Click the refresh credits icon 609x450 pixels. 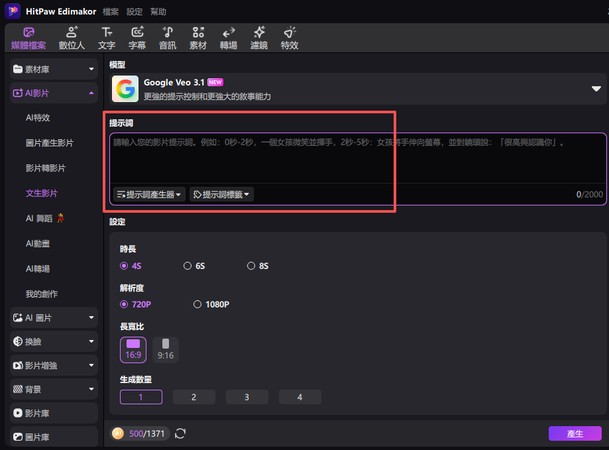180,433
